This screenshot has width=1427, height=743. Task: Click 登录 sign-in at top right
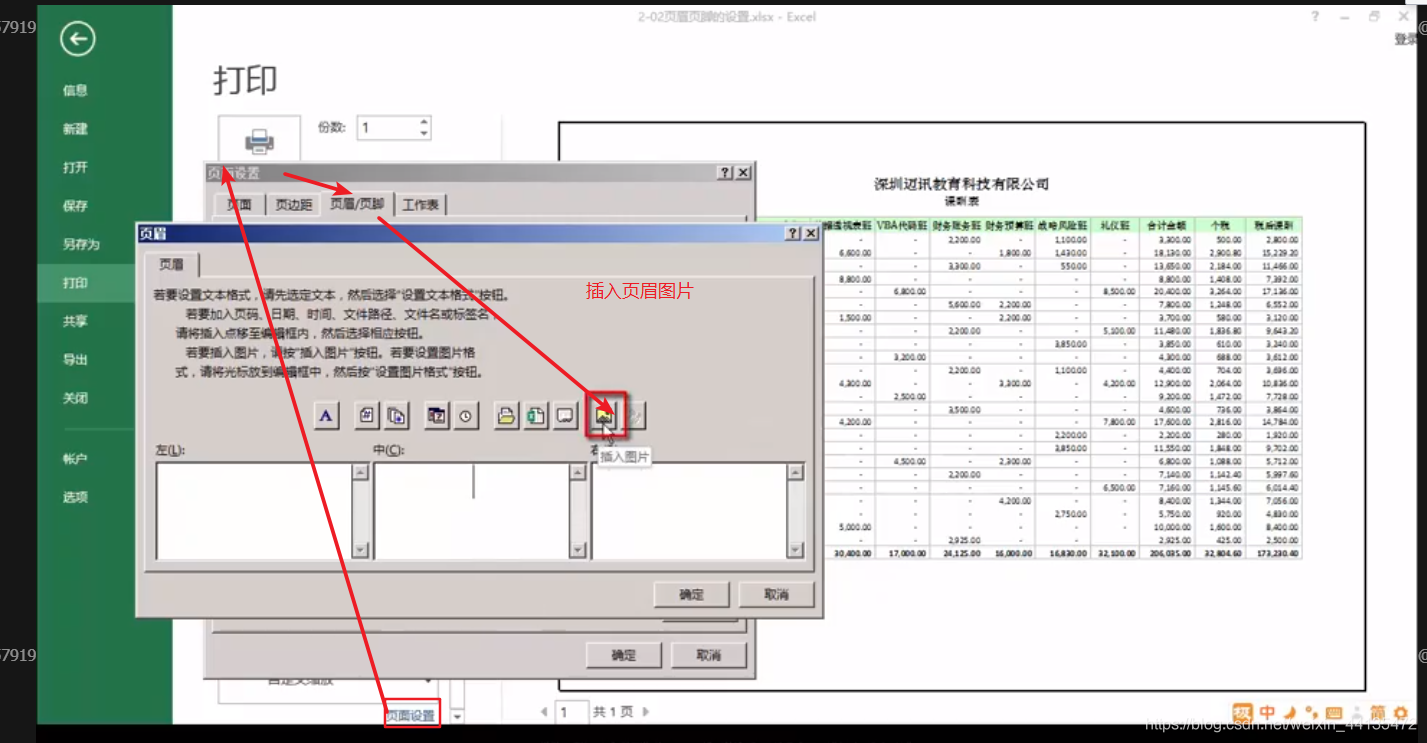[1407, 39]
